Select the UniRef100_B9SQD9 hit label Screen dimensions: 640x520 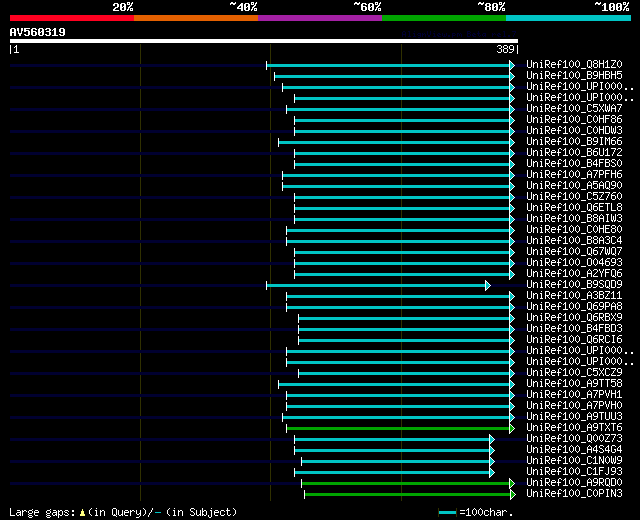[574, 285]
